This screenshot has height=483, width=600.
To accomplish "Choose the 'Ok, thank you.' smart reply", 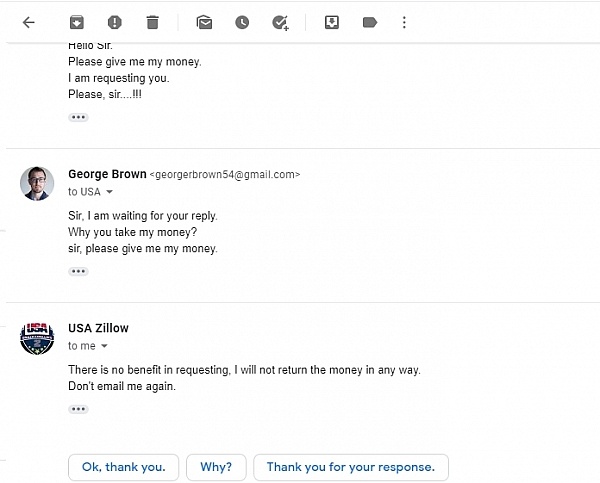I will [x=124, y=467].
